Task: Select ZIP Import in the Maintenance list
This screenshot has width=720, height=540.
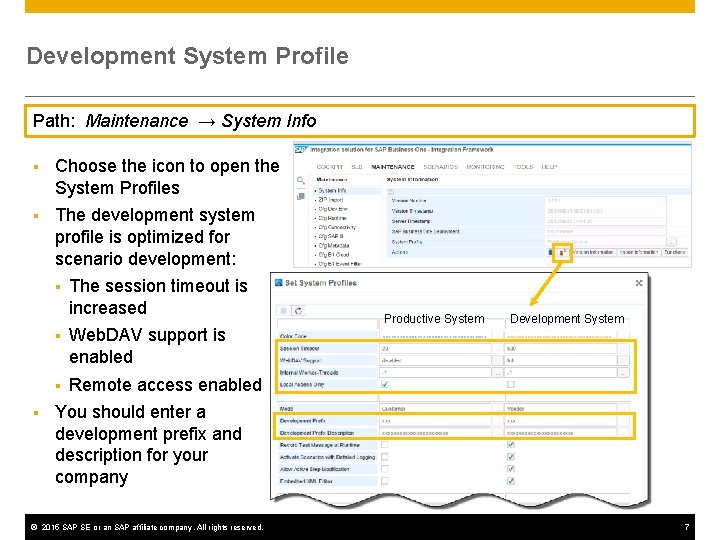Action: point(331,200)
